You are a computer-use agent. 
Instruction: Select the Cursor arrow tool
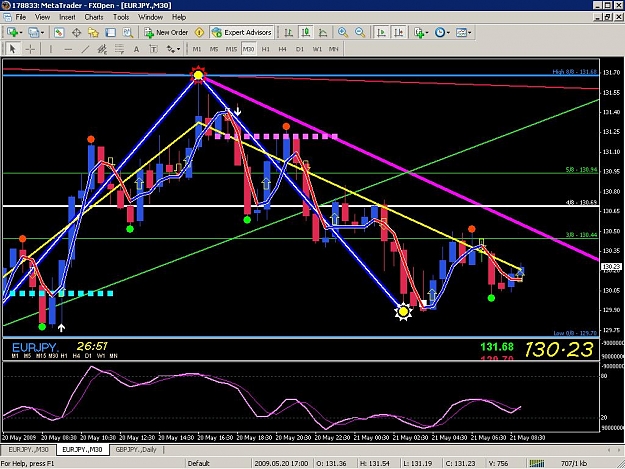click(13, 49)
